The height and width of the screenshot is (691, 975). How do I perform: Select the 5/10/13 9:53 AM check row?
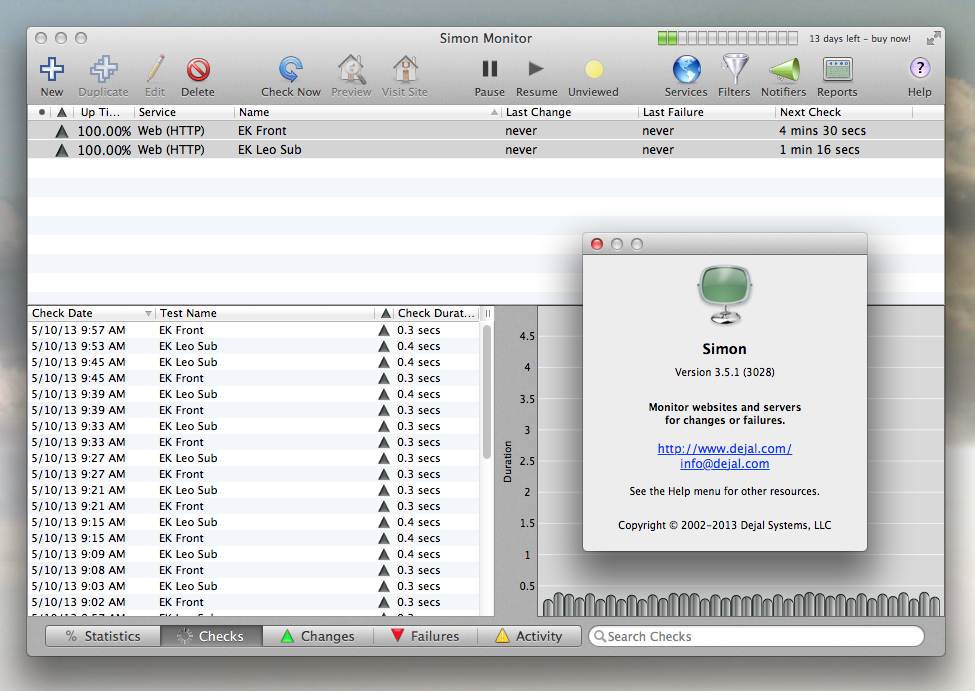254,346
